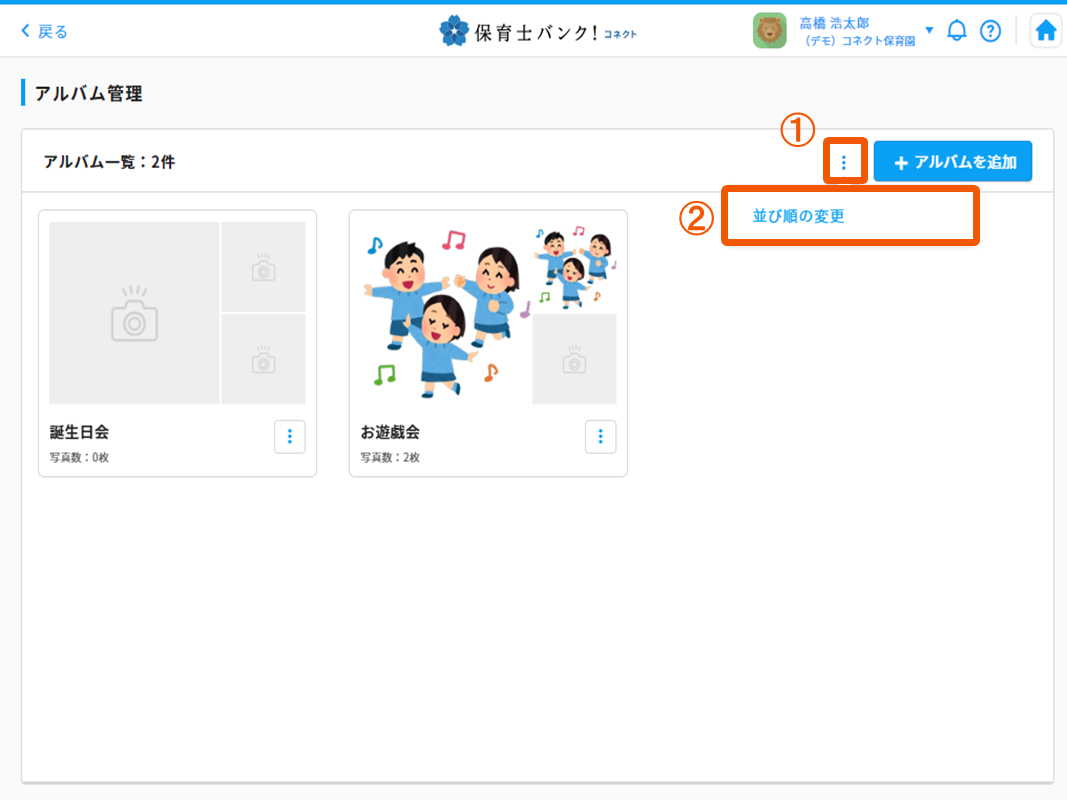Open the notification bell icon
Viewport: 1067px width, 800px height.
[x=956, y=30]
